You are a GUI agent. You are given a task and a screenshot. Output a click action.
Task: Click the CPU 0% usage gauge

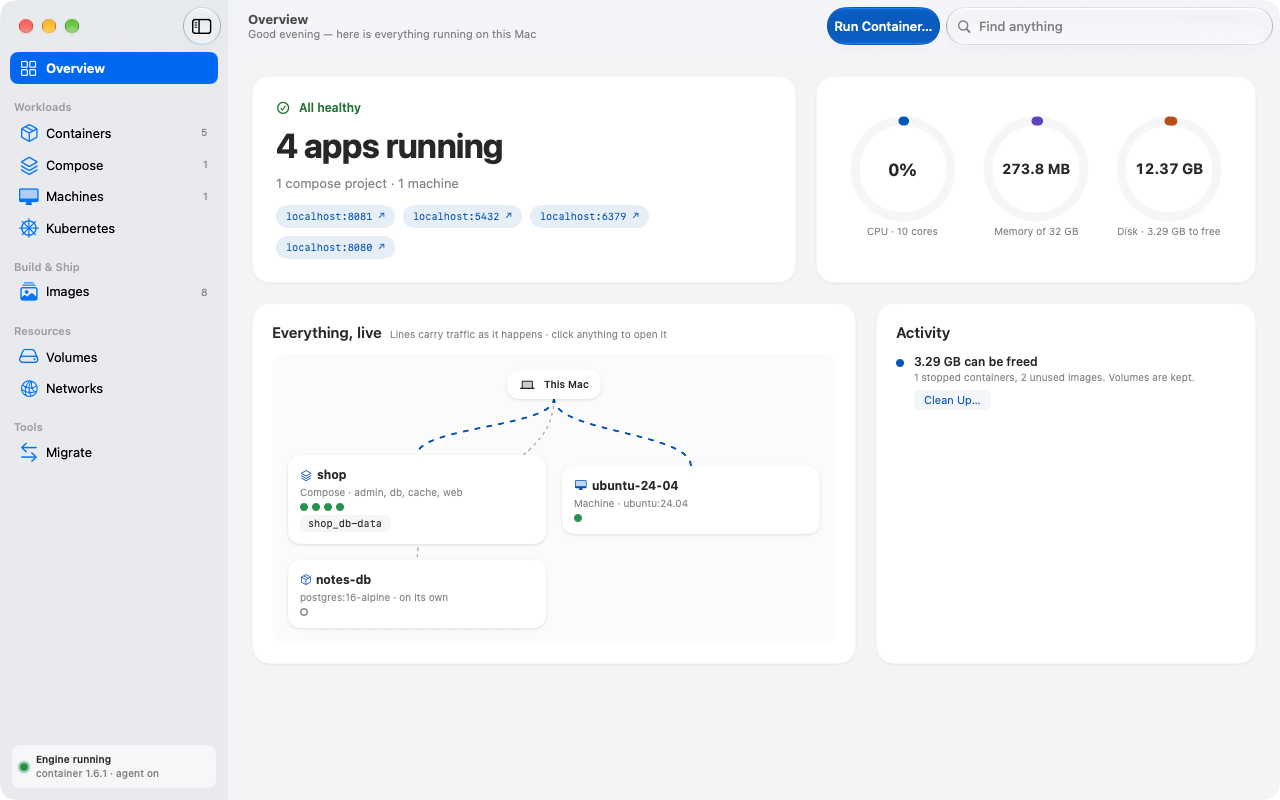click(903, 169)
